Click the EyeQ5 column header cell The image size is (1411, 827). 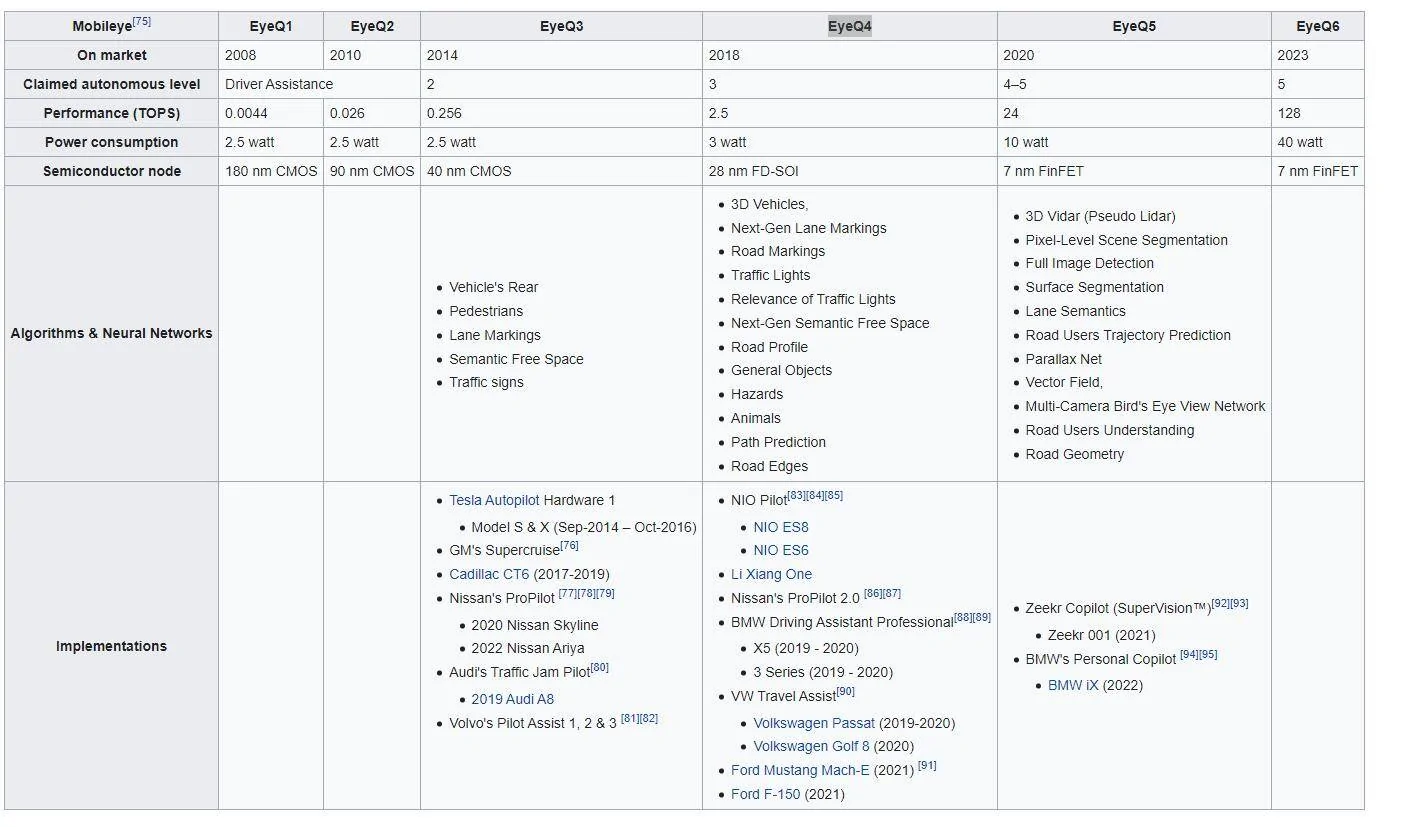[x=1134, y=26]
